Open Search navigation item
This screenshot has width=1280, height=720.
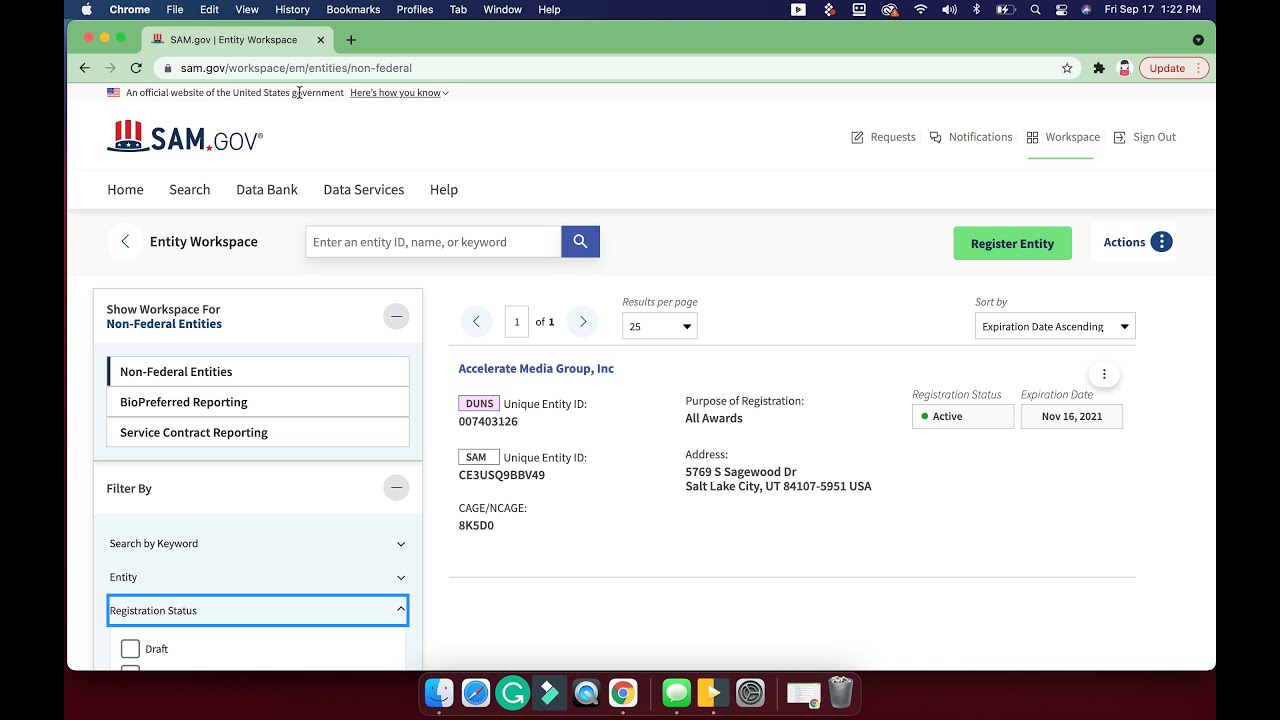pos(189,189)
